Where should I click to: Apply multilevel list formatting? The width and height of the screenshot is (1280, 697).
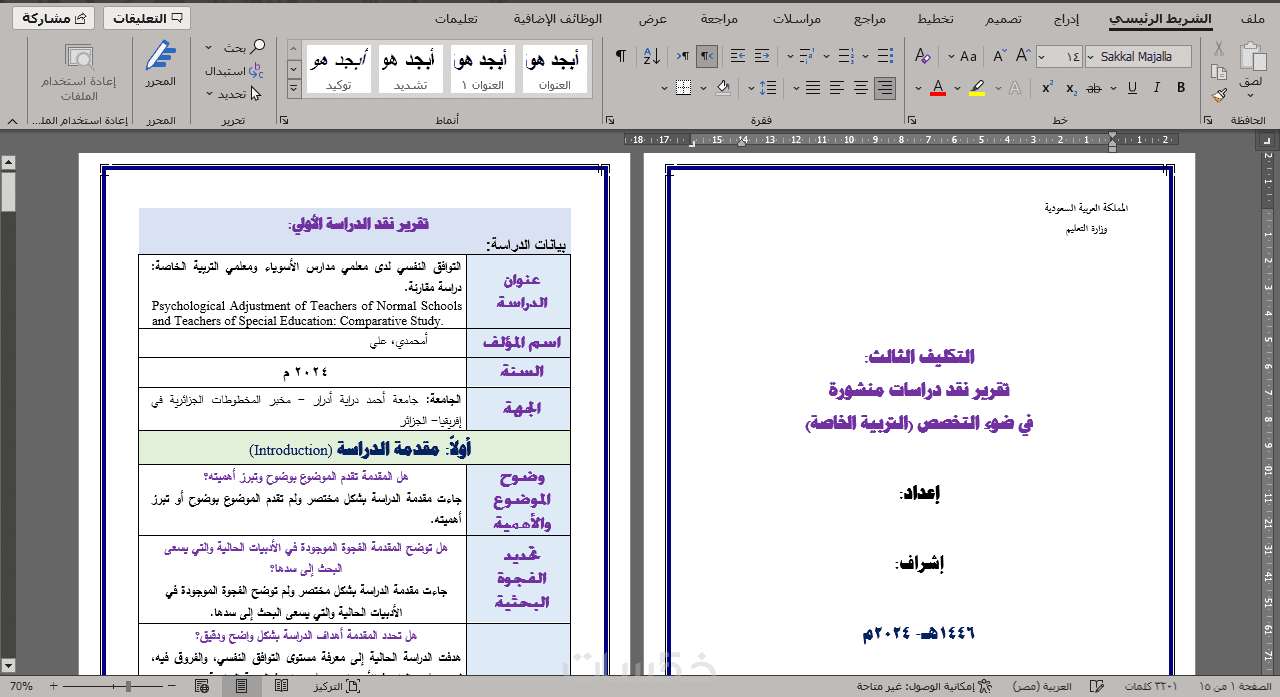(807, 56)
